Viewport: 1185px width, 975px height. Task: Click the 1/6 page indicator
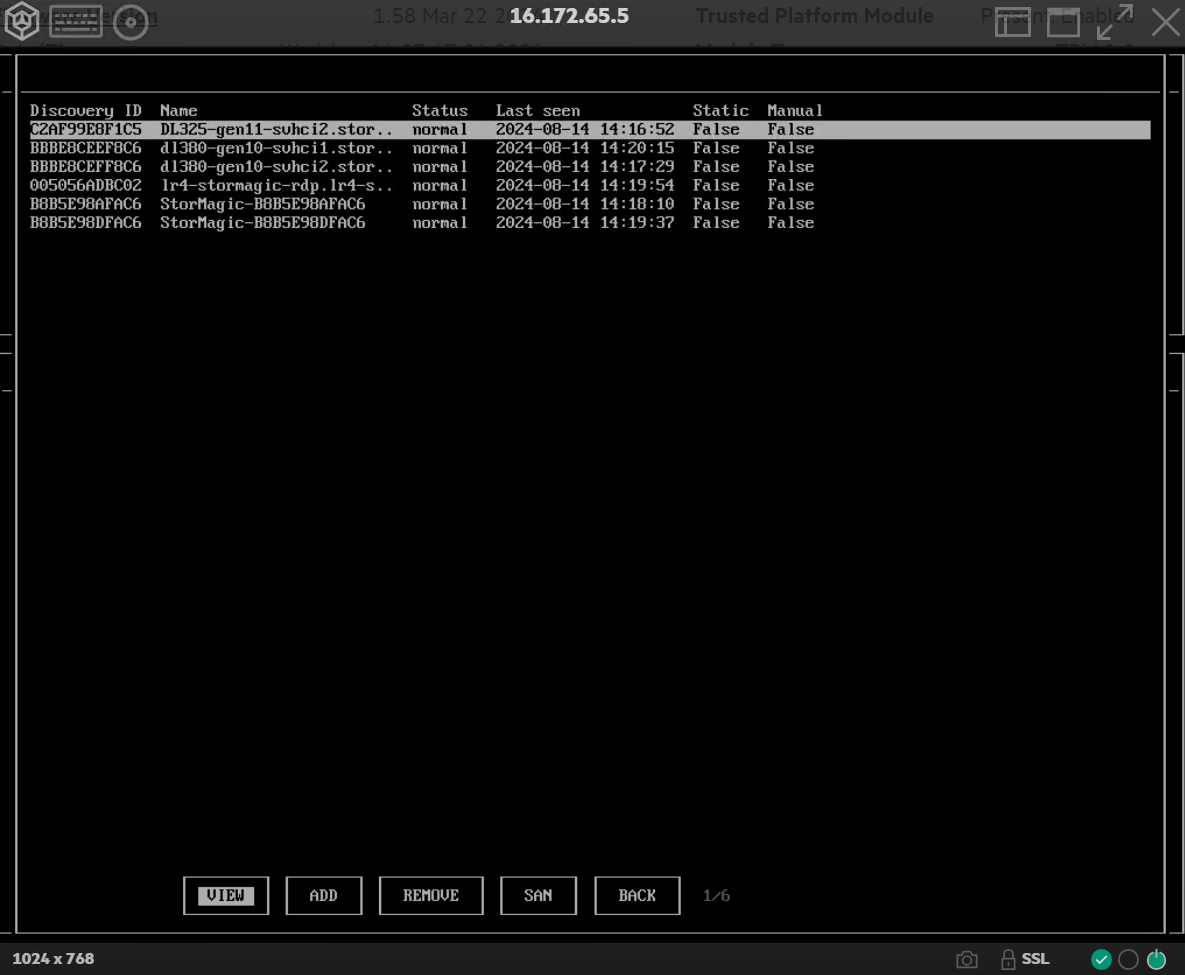tap(716, 896)
